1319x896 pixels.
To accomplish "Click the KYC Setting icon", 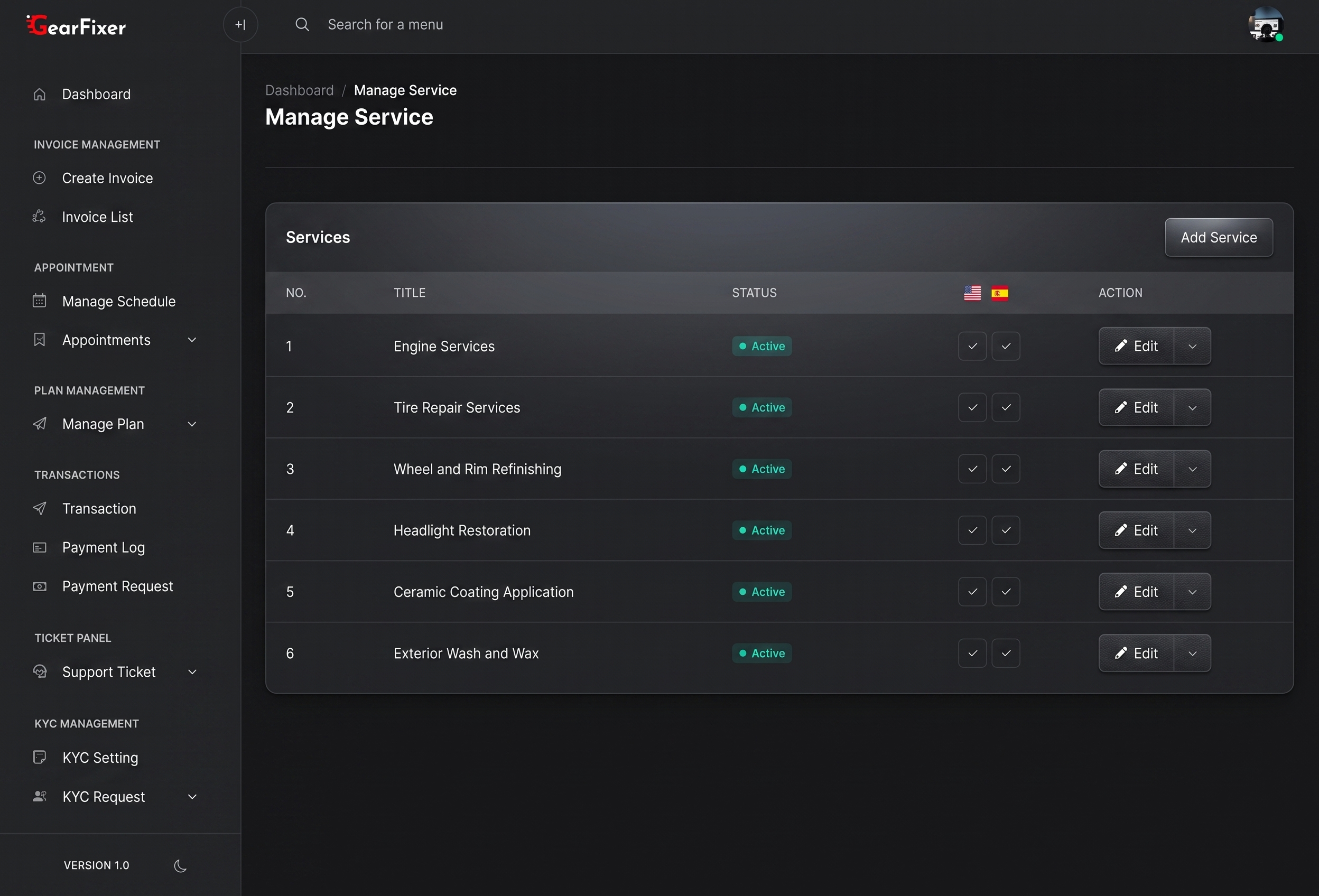I will [39, 758].
